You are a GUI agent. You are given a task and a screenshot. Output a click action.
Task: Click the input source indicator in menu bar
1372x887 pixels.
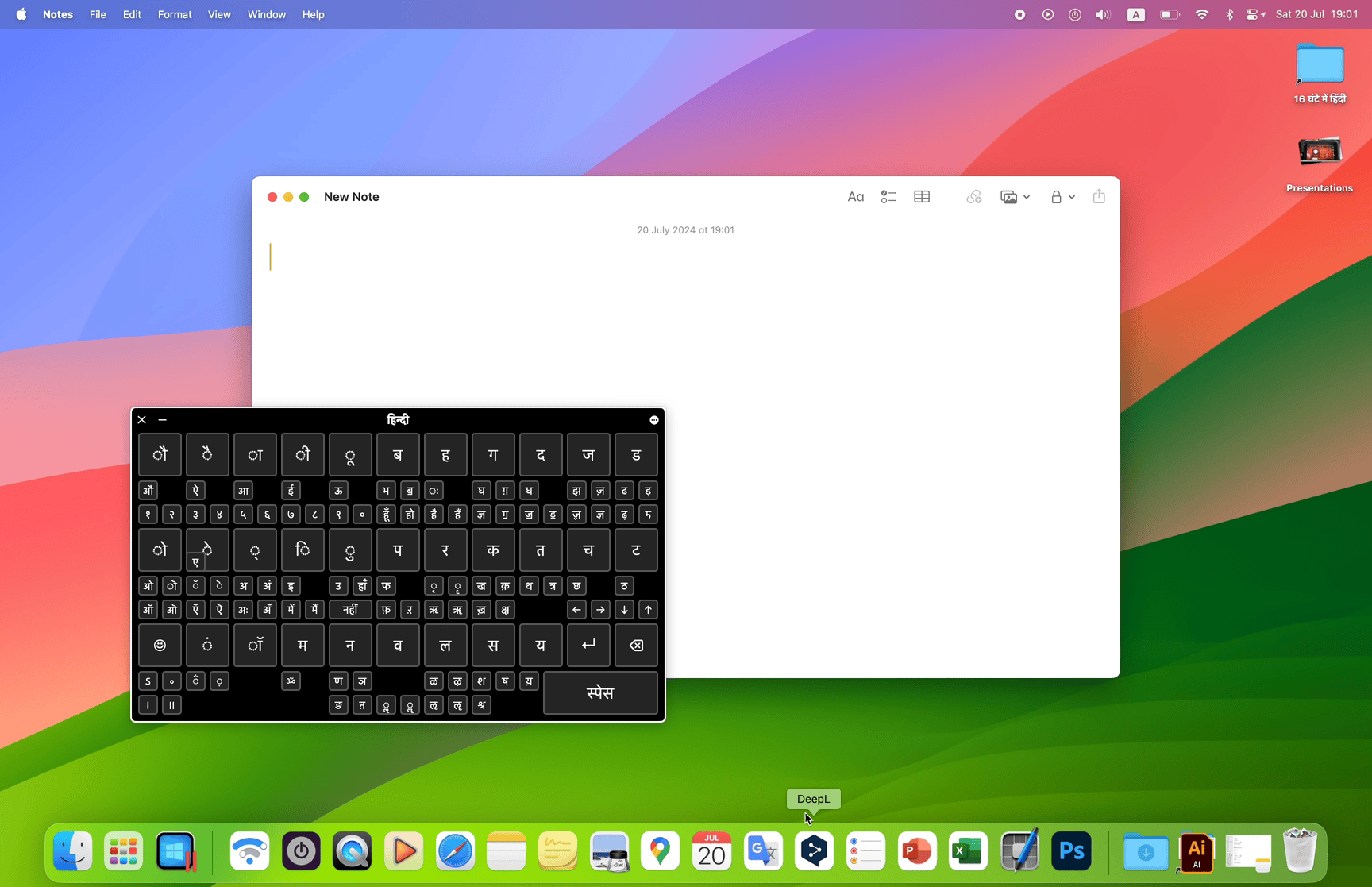(1136, 14)
